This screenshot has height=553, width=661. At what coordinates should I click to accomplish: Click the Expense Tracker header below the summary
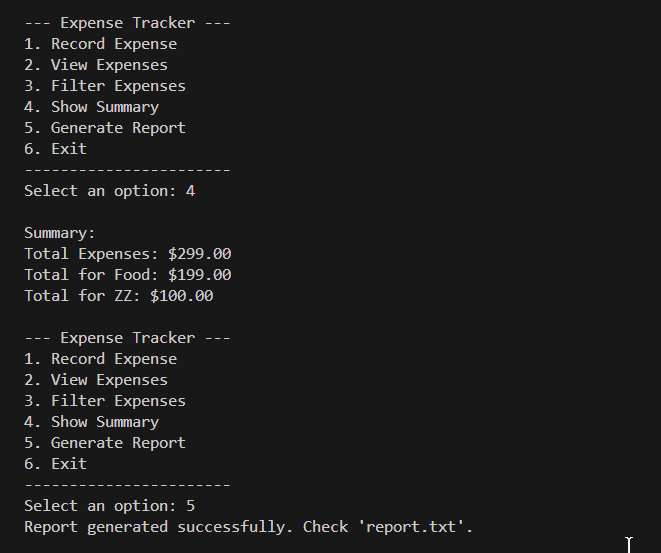(127, 338)
